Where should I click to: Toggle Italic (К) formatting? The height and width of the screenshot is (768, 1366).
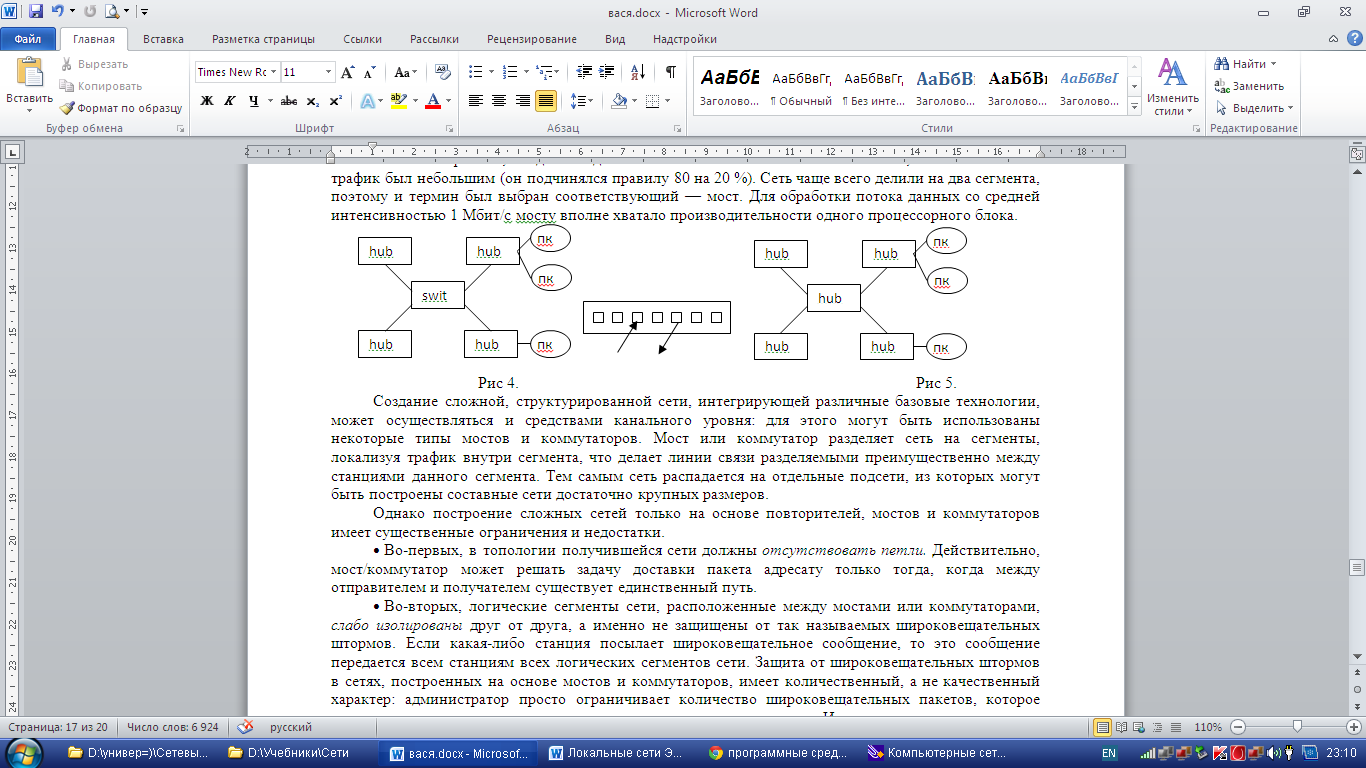pos(230,101)
